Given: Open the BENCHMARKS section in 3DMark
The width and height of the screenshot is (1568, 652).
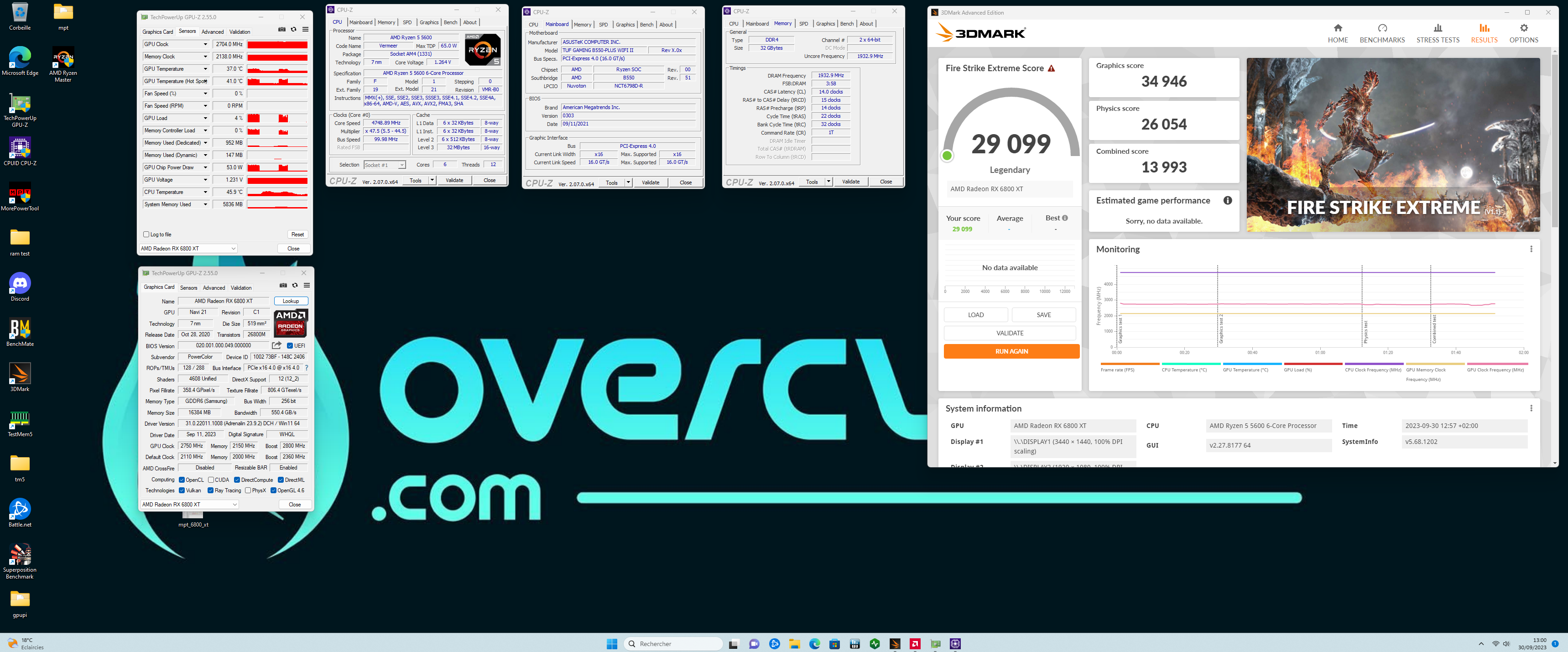Looking at the screenshot, I should pos(1382,33).
